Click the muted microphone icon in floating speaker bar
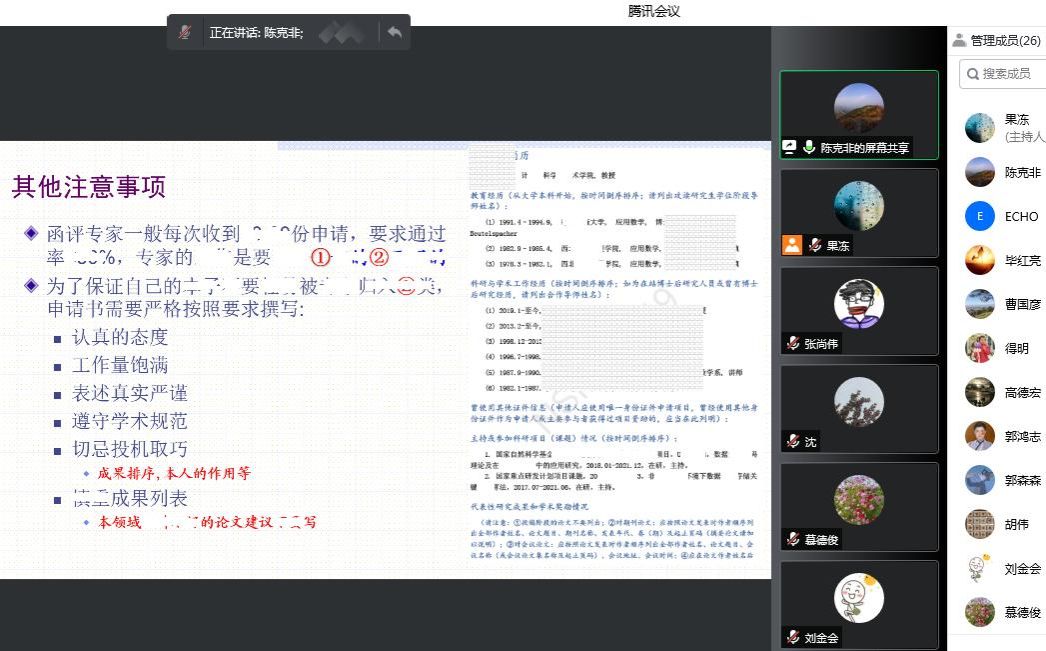 (185, 32)
